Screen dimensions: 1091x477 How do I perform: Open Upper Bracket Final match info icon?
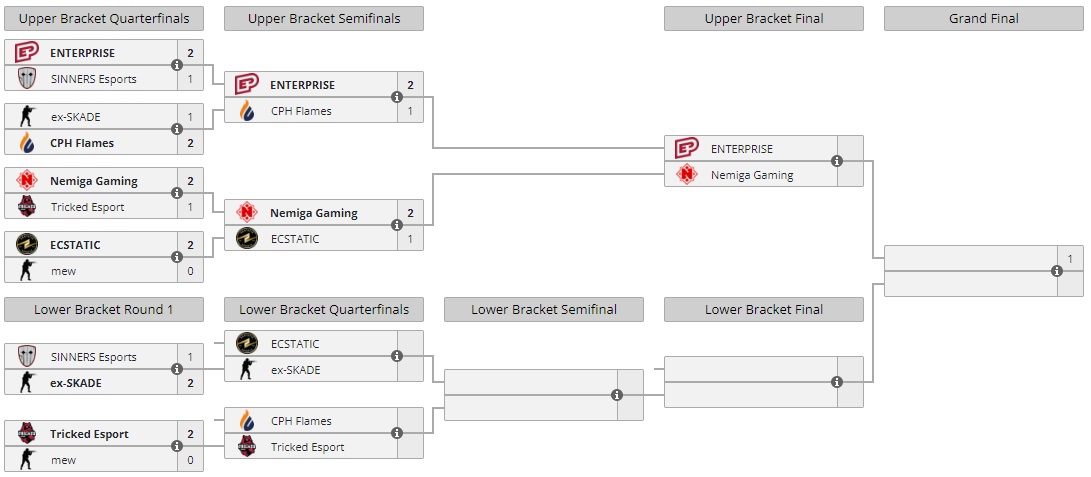click(837, 161)
